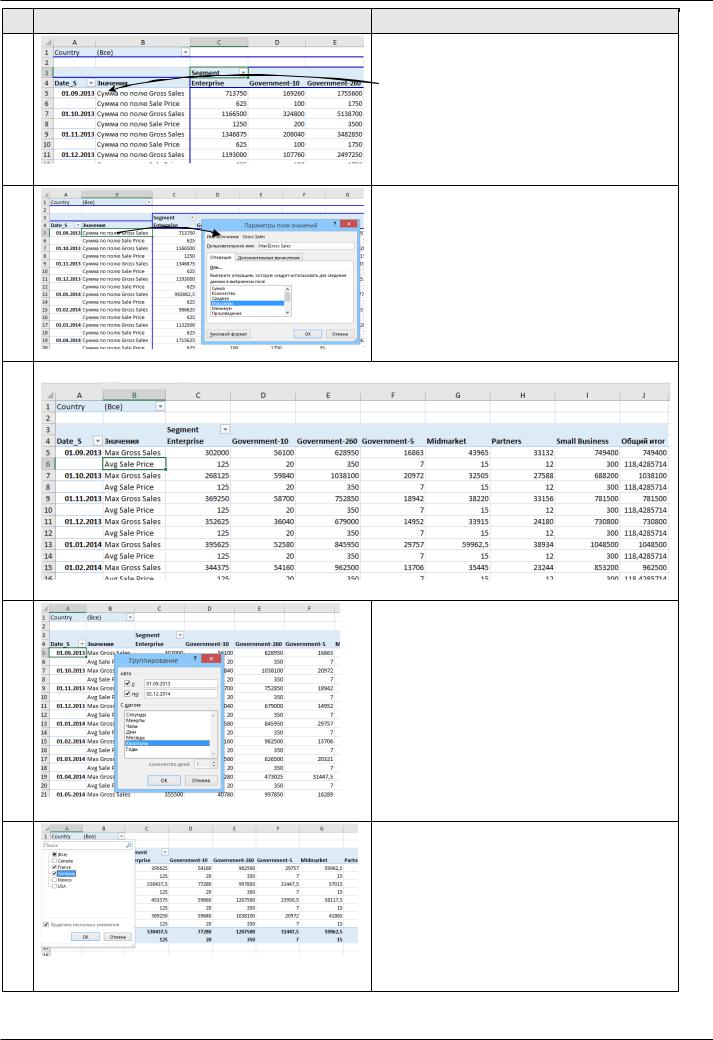Confirm with OK in Параметры поля значений dialog
Viewport: 713px width, 1040px height.
308,334
